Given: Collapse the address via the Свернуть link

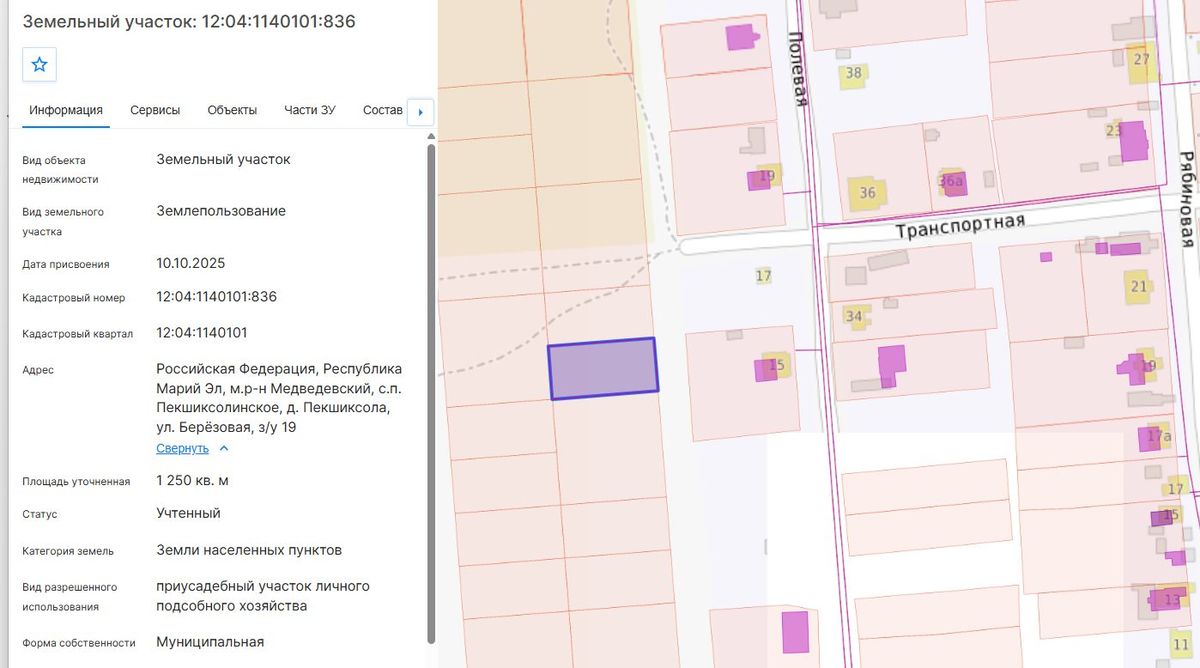Looking at the screenshot, I should (x=183, y=448).
